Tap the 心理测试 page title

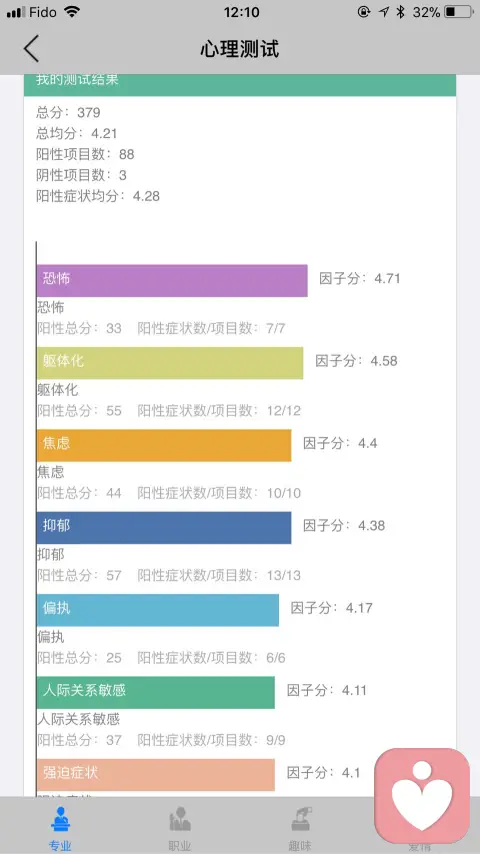tap(240, 49)
